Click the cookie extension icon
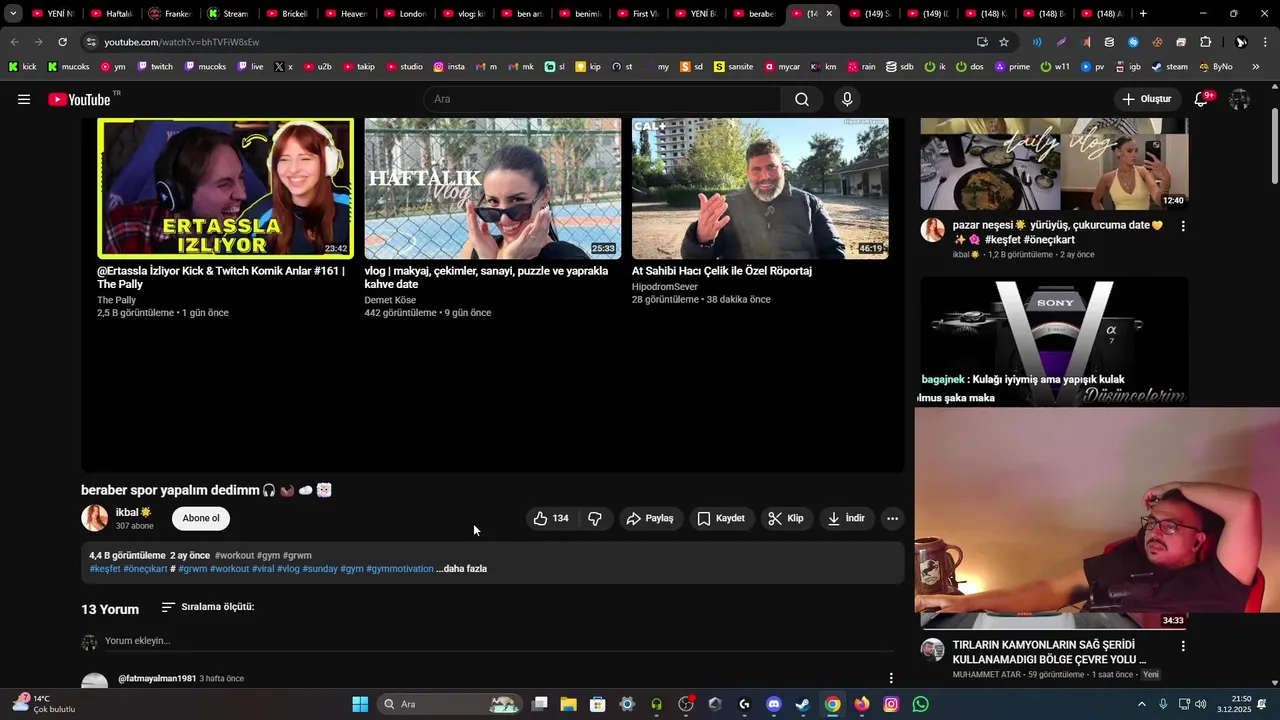 click(1157, 42)
